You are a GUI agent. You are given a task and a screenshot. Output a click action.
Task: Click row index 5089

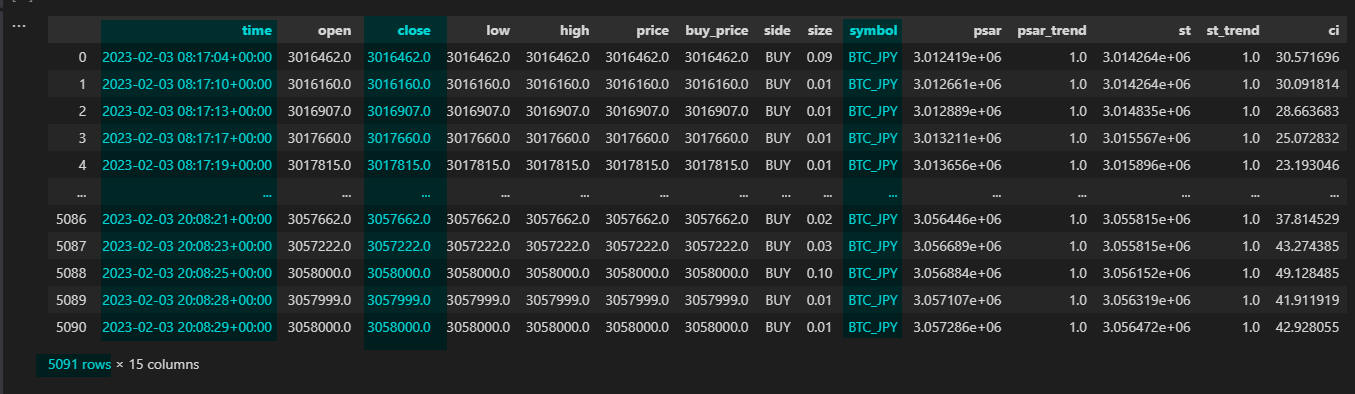coord(72,299)
